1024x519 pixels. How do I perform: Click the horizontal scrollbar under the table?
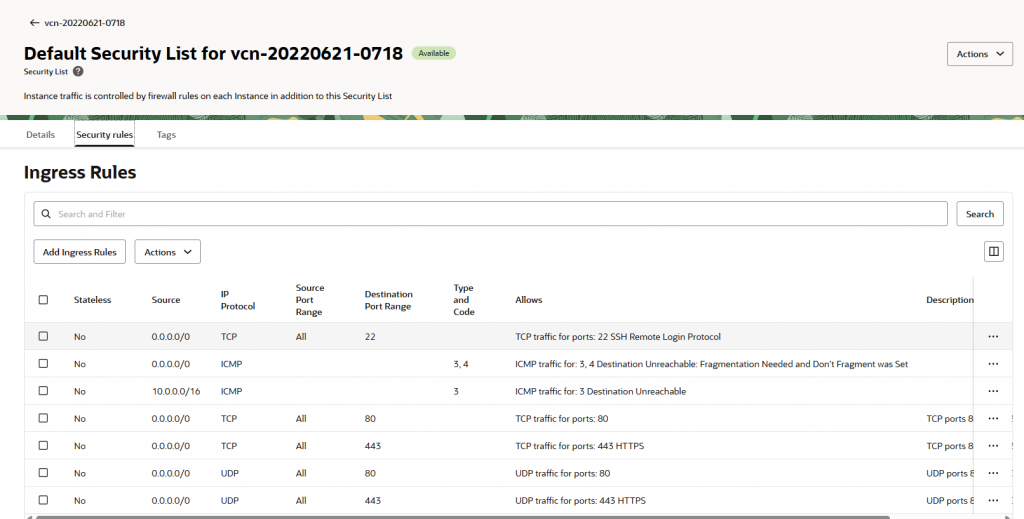[x=460, y=516]
